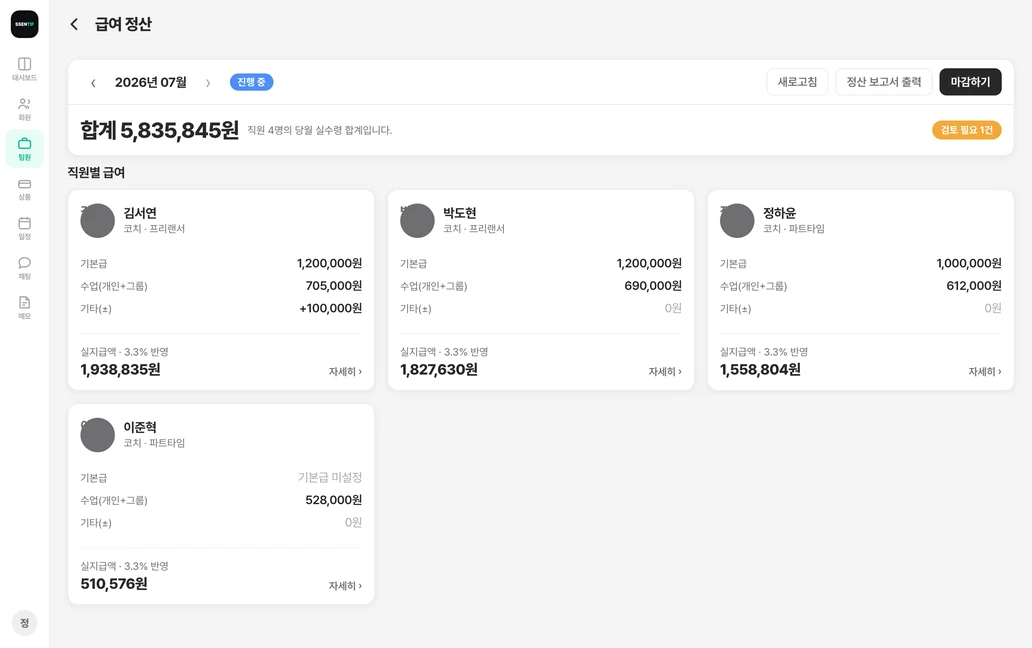Screen dimensions: 1032x648
Task: Click +100,000원 in 김서연's card
Action: tap(330, 309)
